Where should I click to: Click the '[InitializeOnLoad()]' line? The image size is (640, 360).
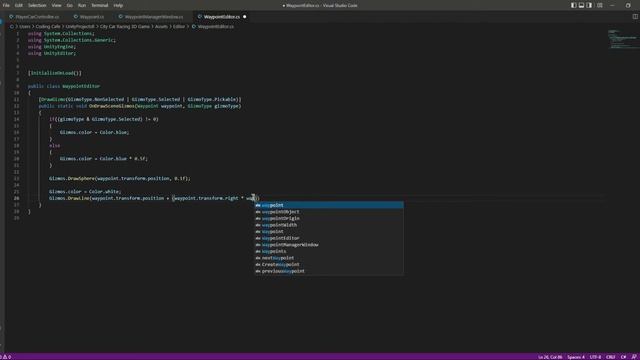(55, 73)
